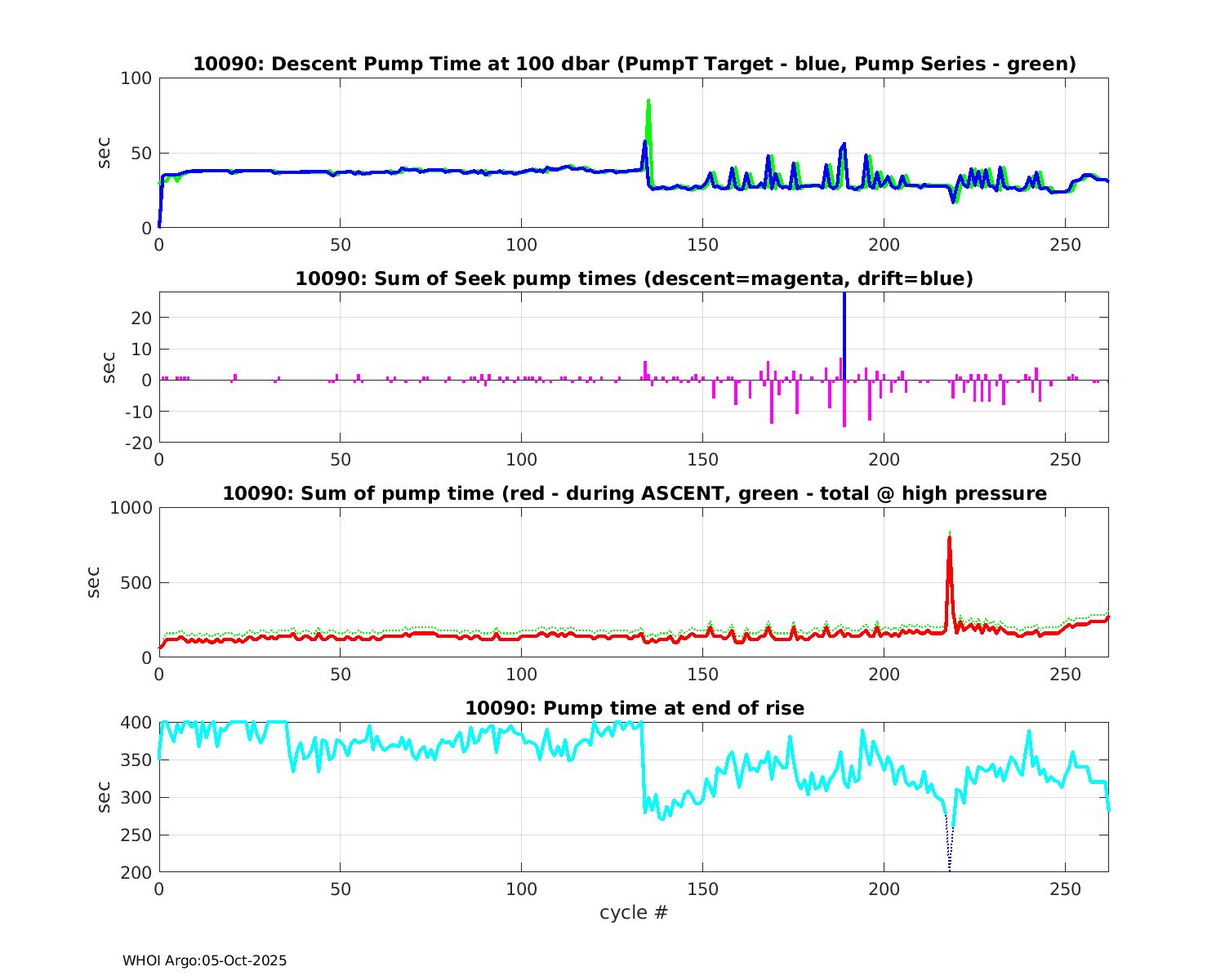
Task: Click the 'Sum of Seek pump times' title
Action: click(634, 278)
